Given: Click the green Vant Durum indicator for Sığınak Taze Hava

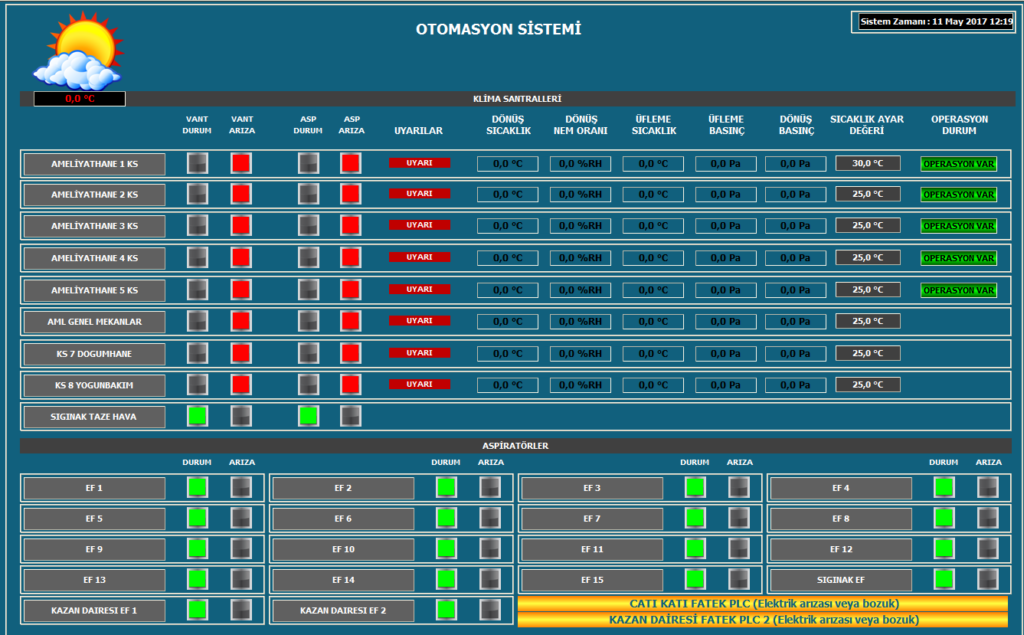Looking at the screenshot, I should click(198, 416).
